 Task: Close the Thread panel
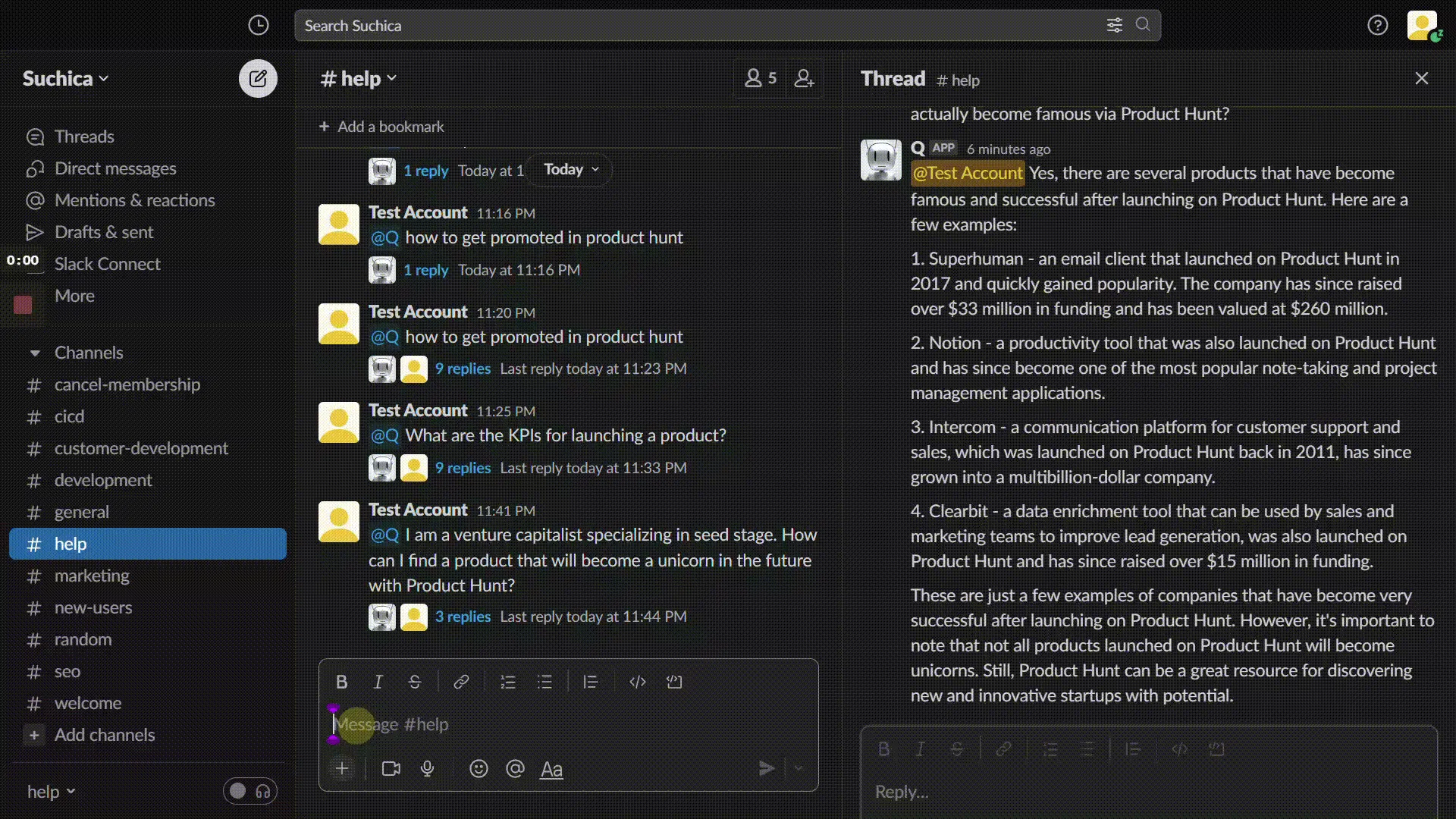(x=1422, y=79)
